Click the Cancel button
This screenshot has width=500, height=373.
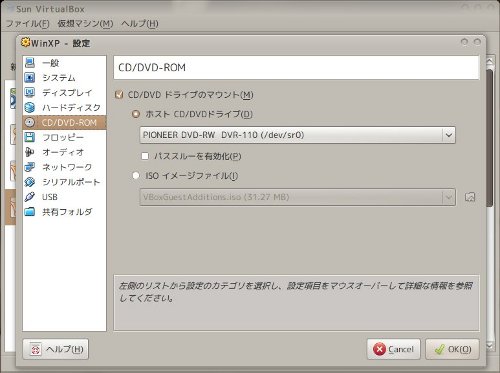point(394,349)
